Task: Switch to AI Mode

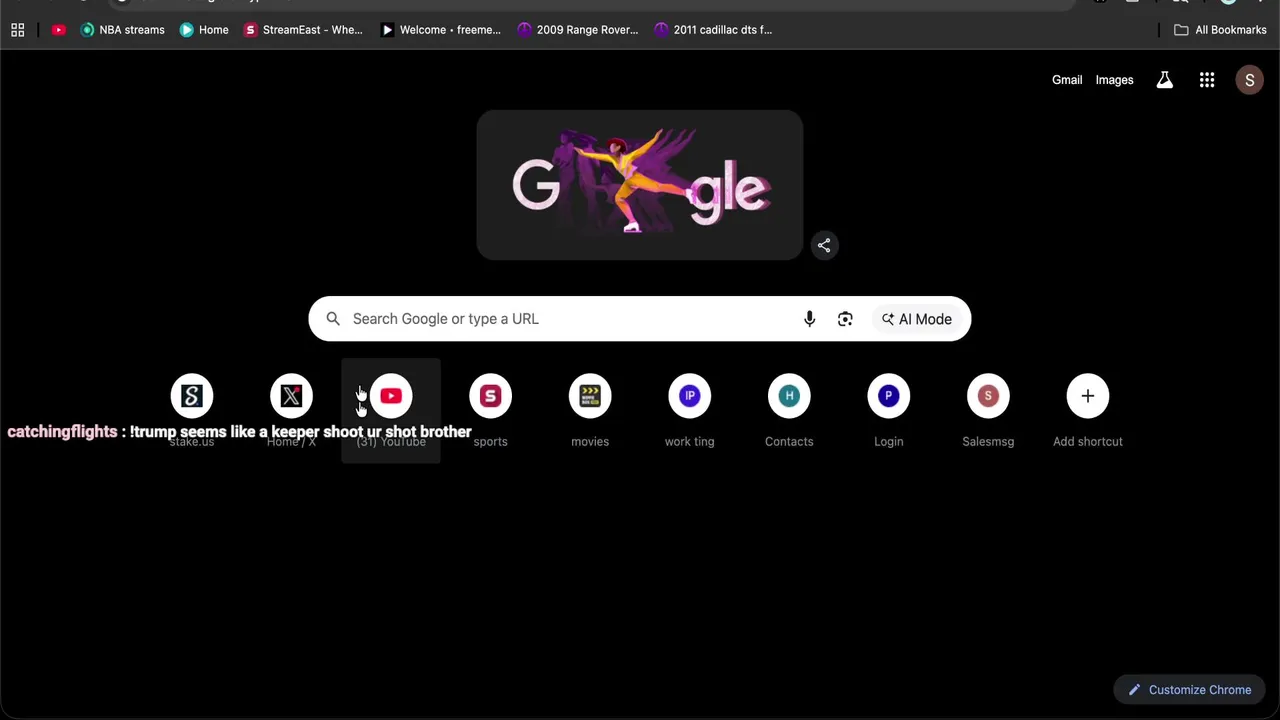Action: 917,319
